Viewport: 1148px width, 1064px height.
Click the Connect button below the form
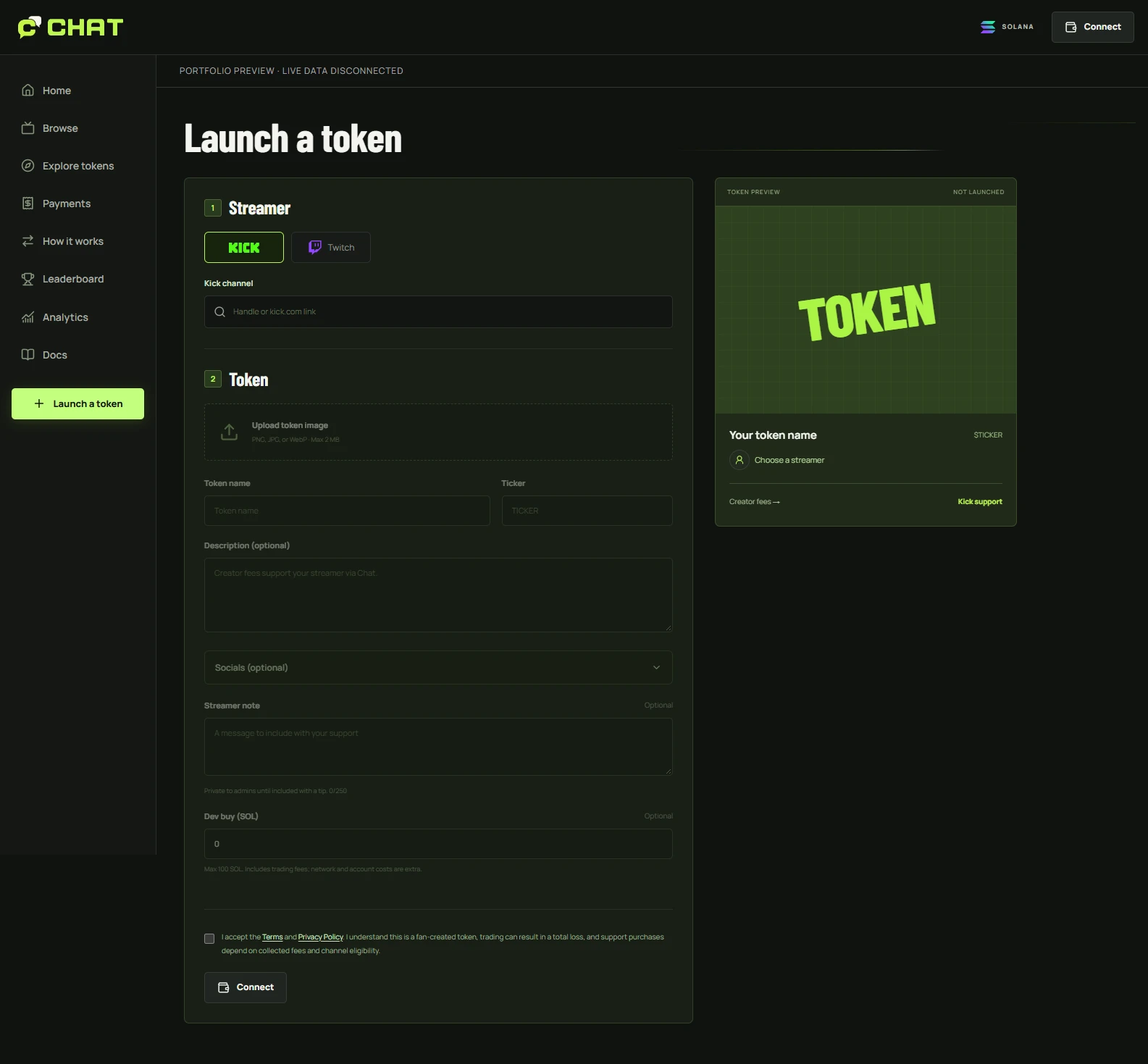(x=246, y=987)
